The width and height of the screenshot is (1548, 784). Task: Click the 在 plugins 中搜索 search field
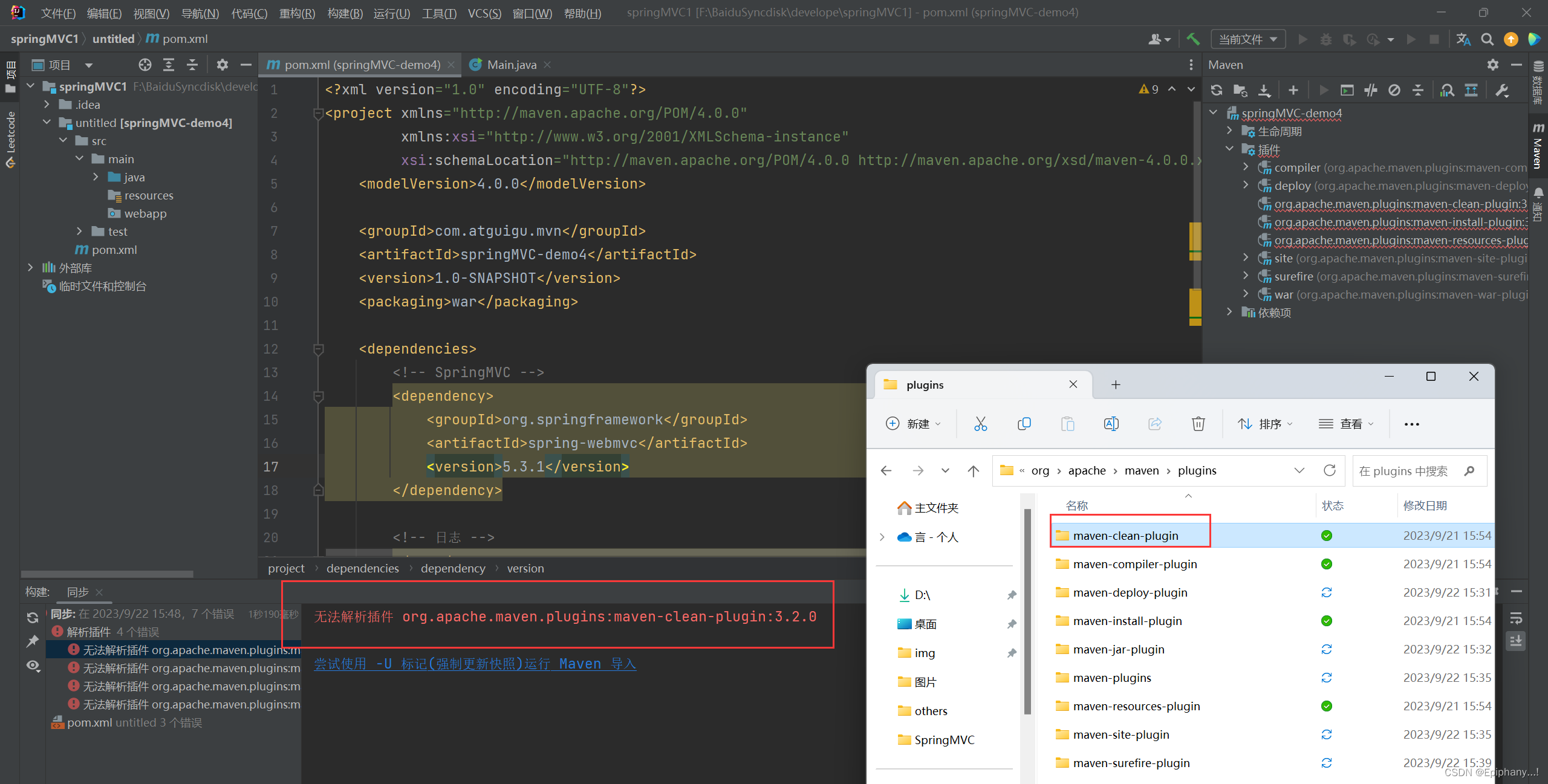pos(1403,471)
